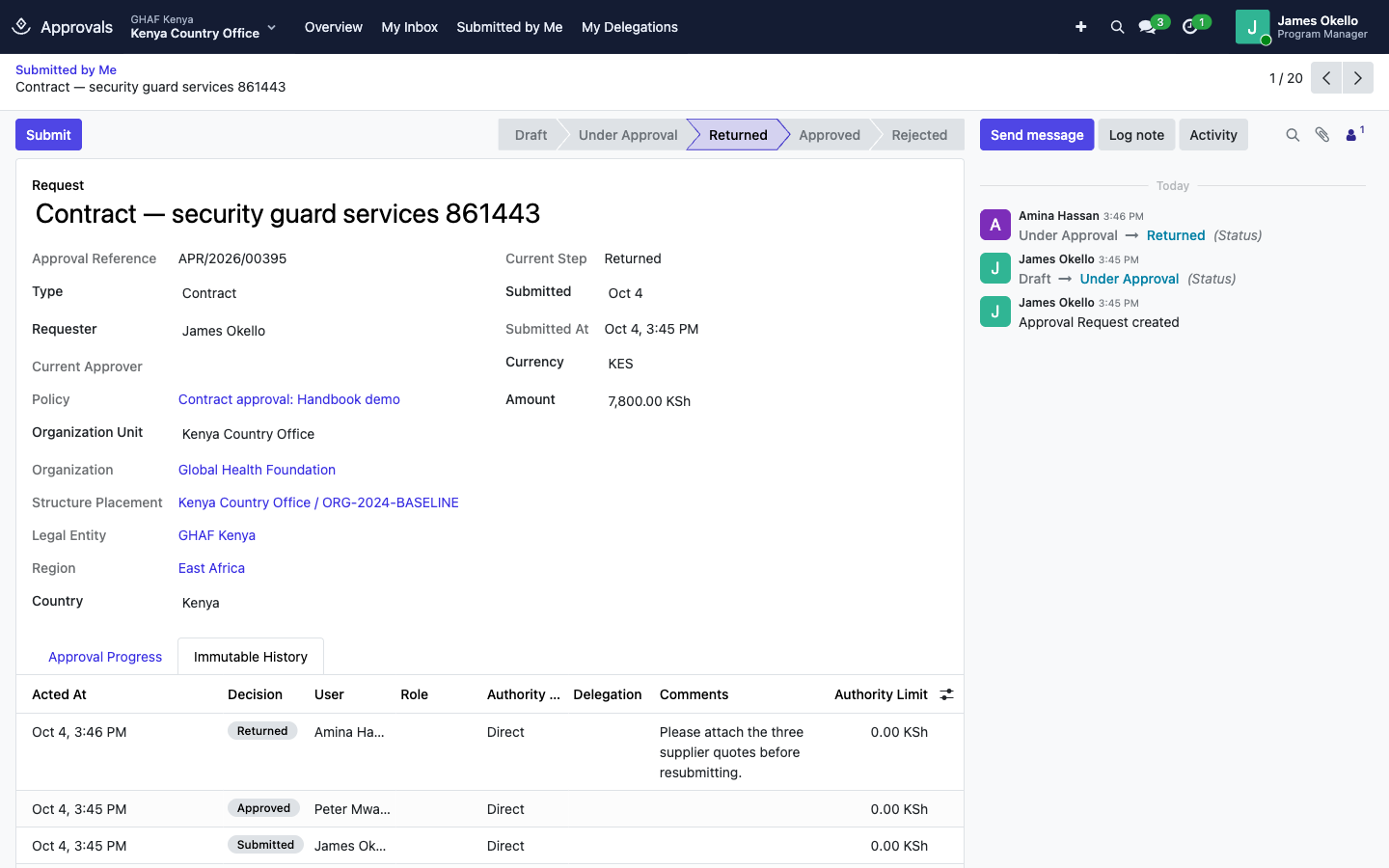This screenshot has width=1389, height=868.
Task: Open conversations icon with badge 3
Action: click(x=1148, y=27)
